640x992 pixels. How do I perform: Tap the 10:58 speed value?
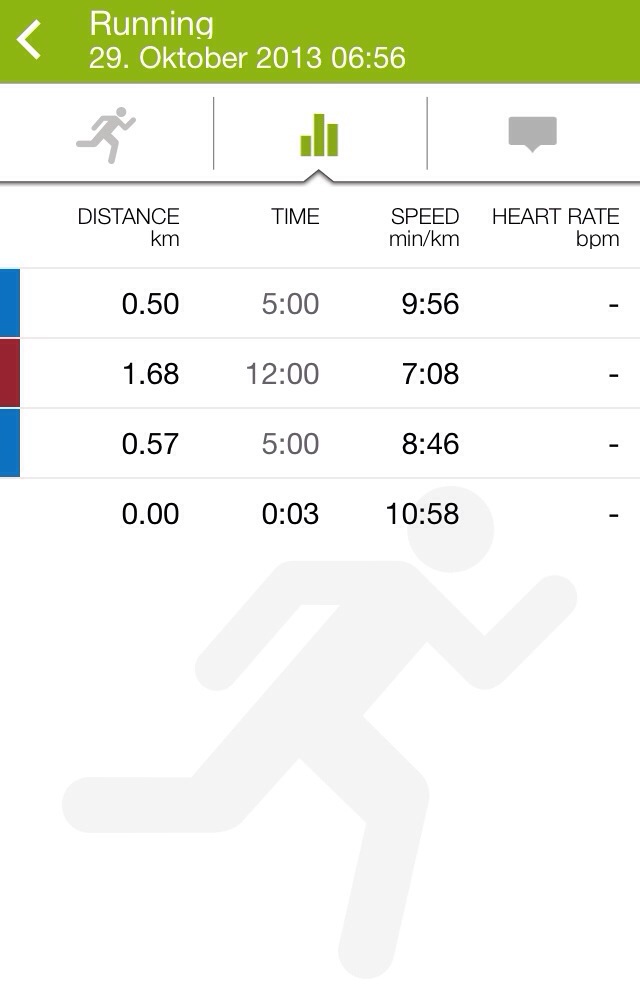coord(422,514)
